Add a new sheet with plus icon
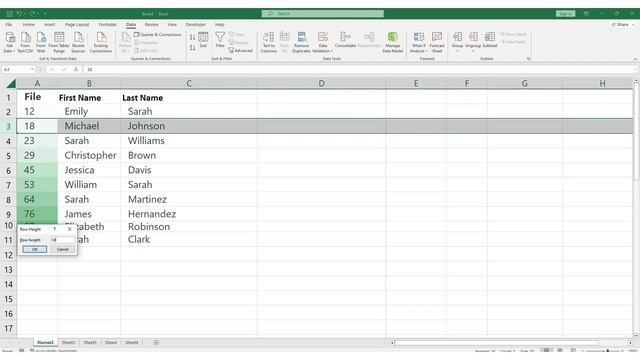 tap(156, 343)
